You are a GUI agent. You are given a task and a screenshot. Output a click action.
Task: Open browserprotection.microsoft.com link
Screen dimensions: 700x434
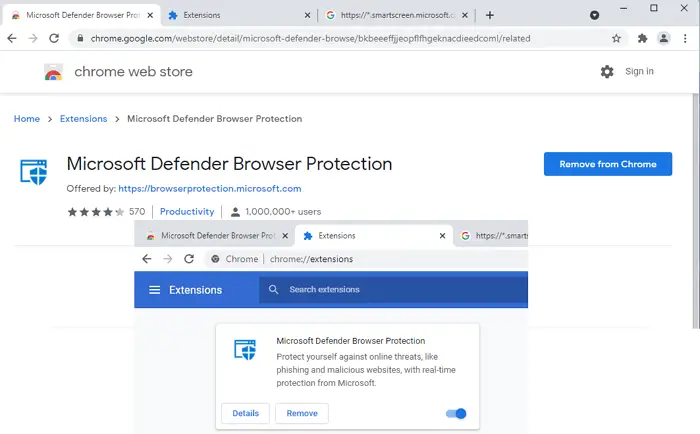210,189
